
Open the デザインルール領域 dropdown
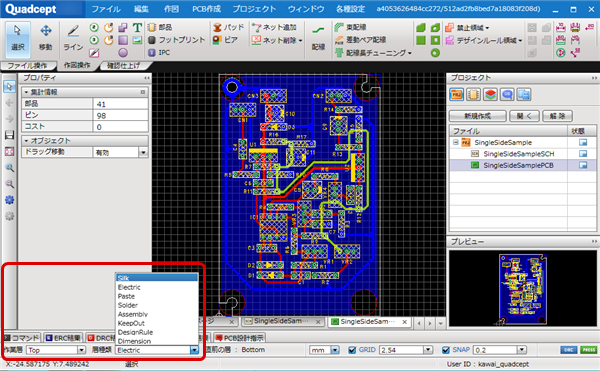[520, 41]
